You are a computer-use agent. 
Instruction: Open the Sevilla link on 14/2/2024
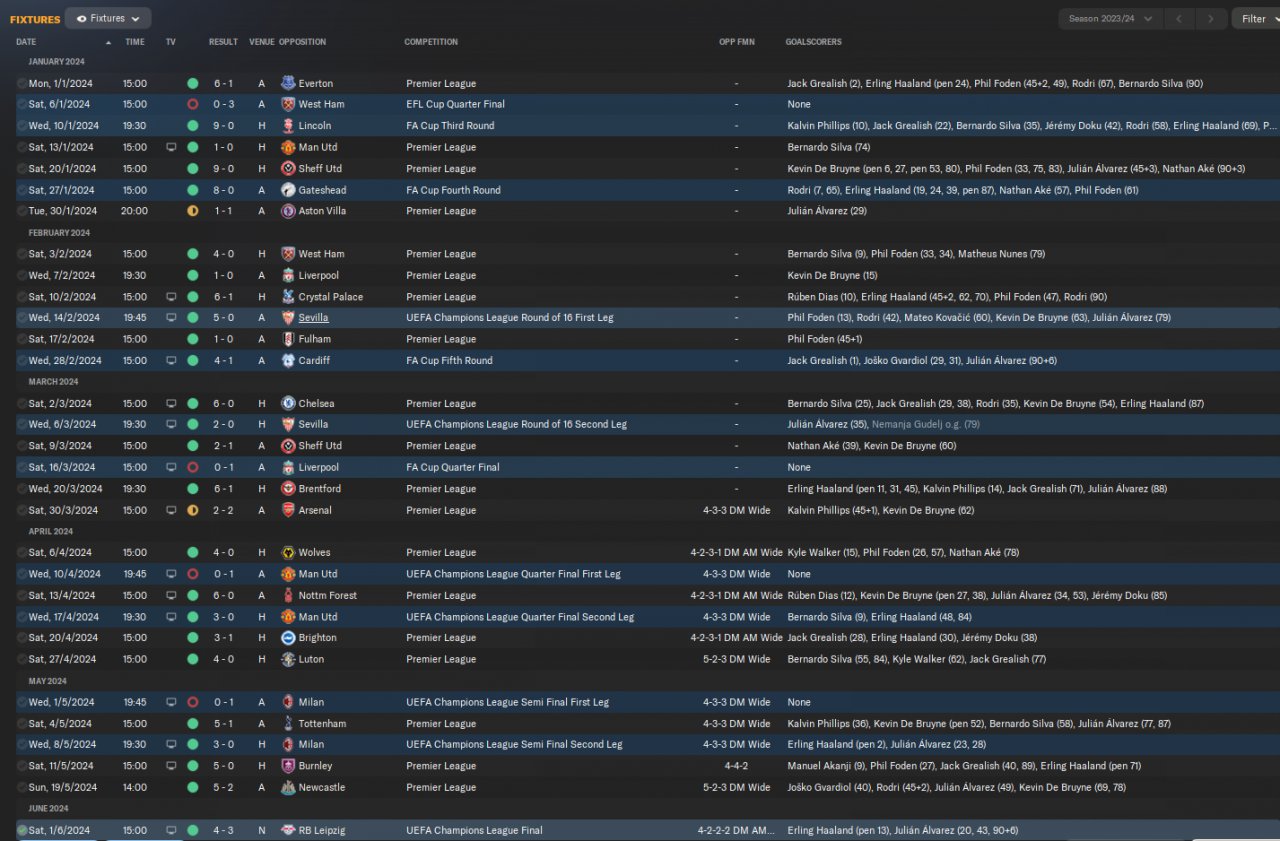coord(313,318)
